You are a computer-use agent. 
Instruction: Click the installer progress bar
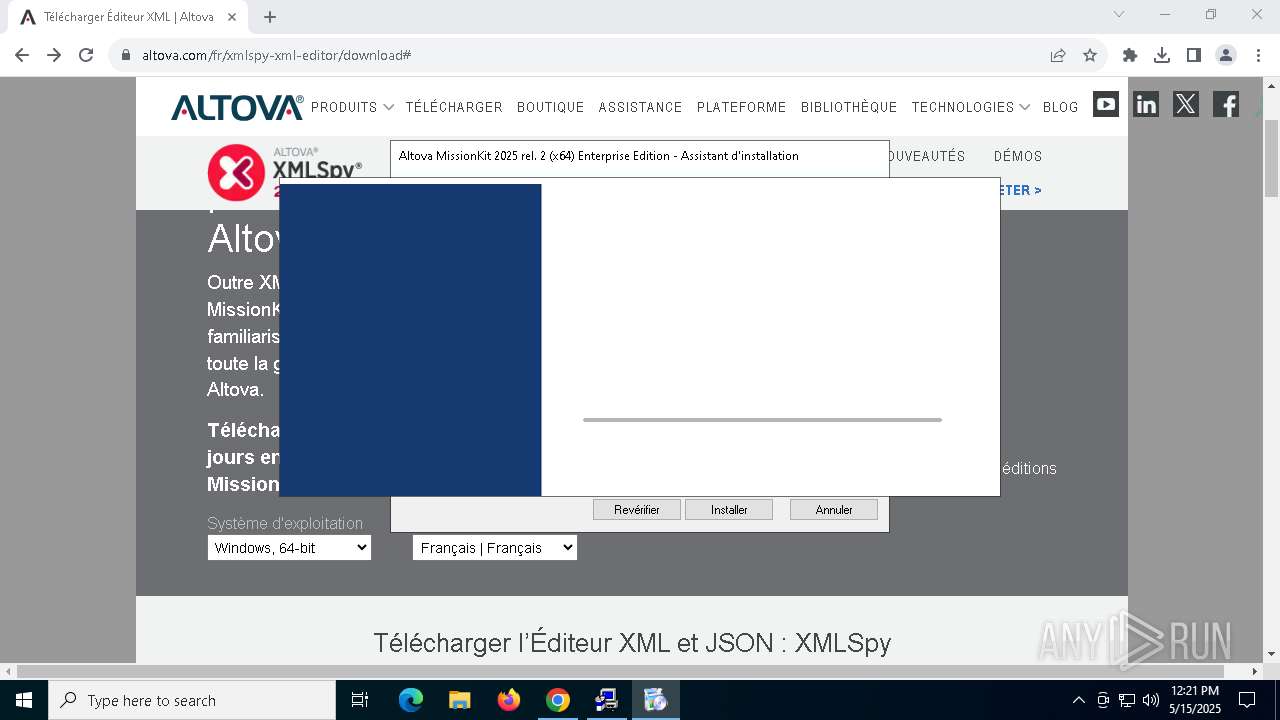pos(762,420)
